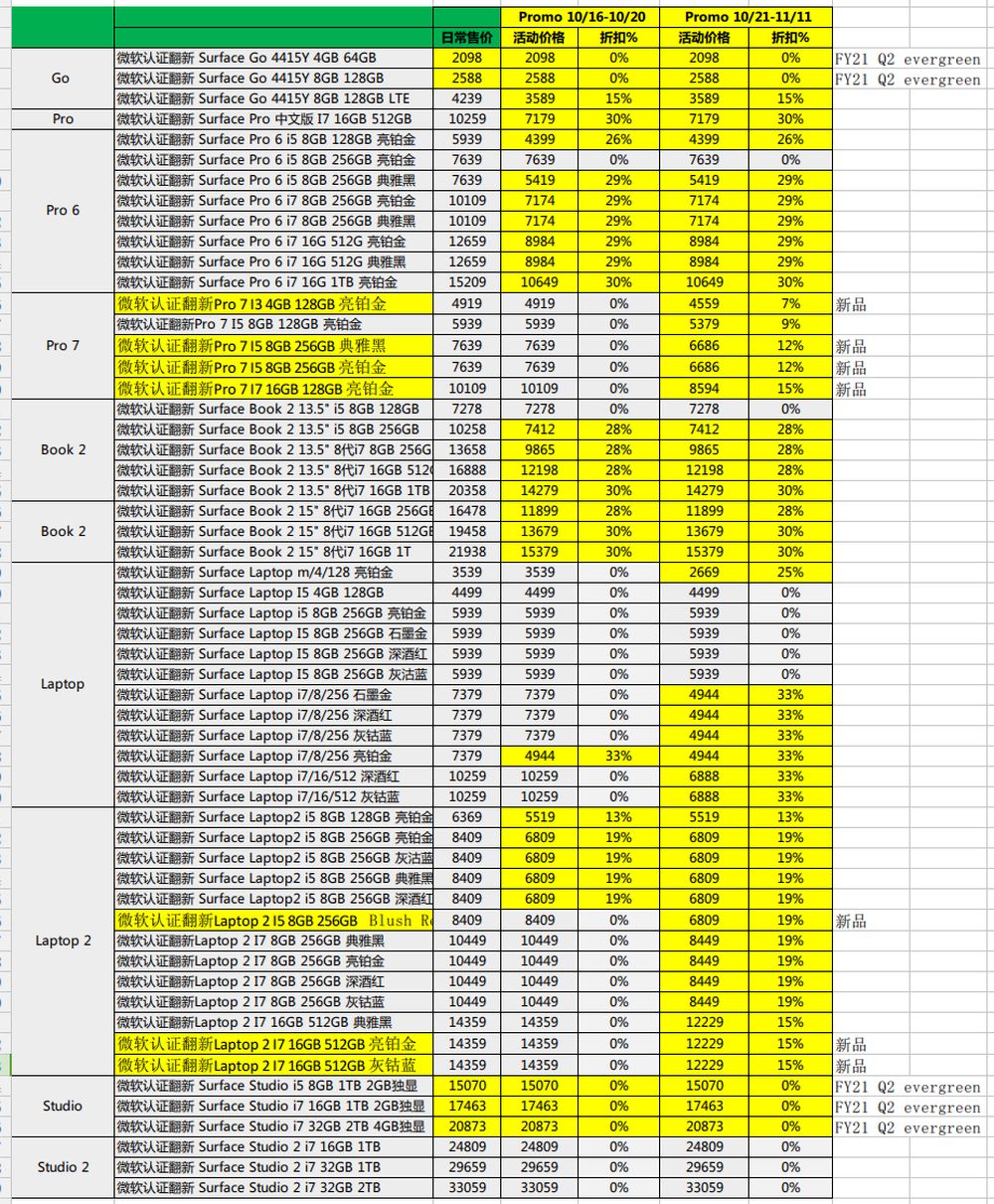Click the "Go" category cell
The image size is (994, 1204).
[x=62, y=79]
